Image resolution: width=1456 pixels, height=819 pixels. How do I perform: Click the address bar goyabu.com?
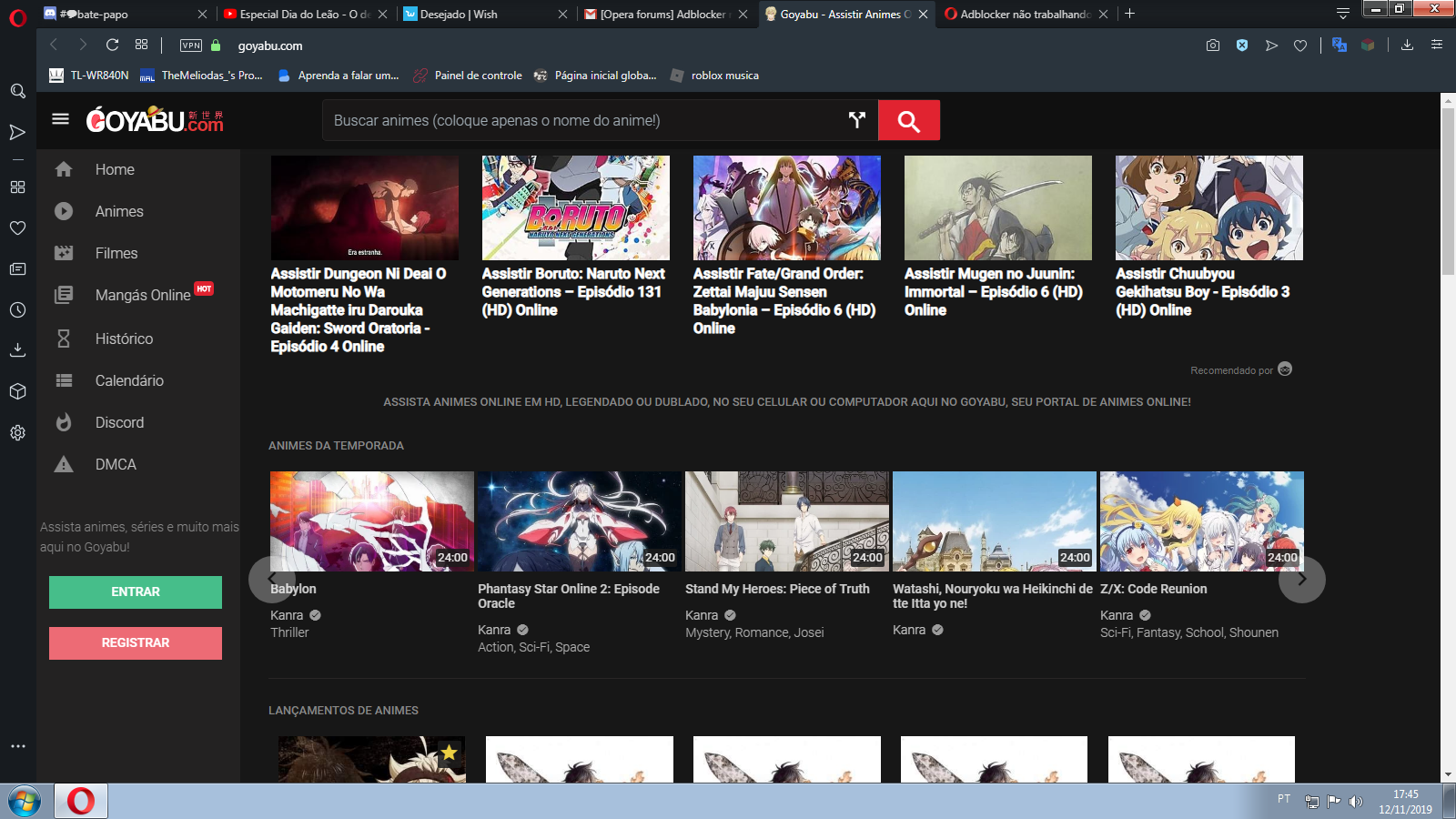click(270, 45)
